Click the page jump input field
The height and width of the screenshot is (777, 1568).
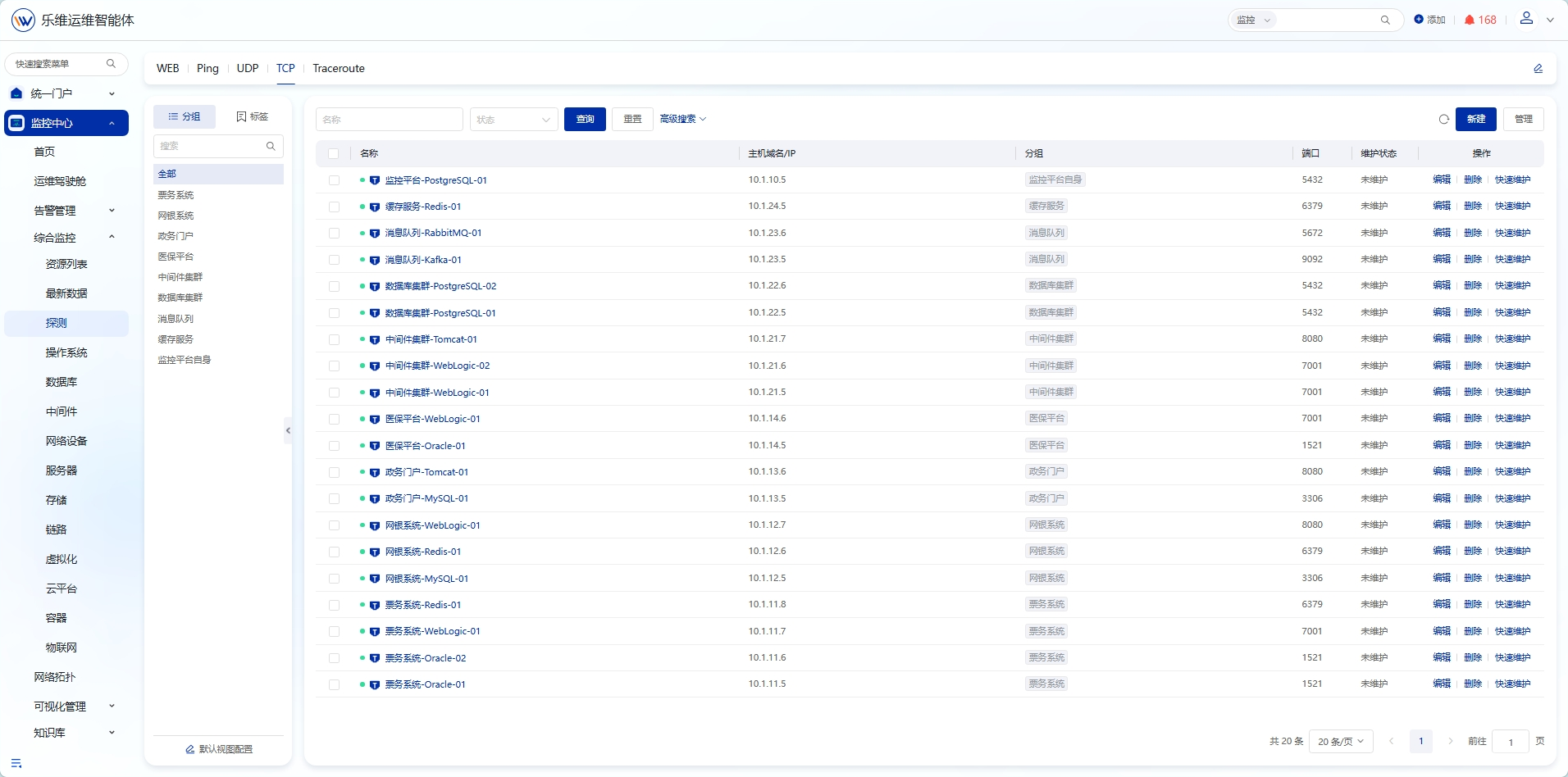pos(1511,742)
